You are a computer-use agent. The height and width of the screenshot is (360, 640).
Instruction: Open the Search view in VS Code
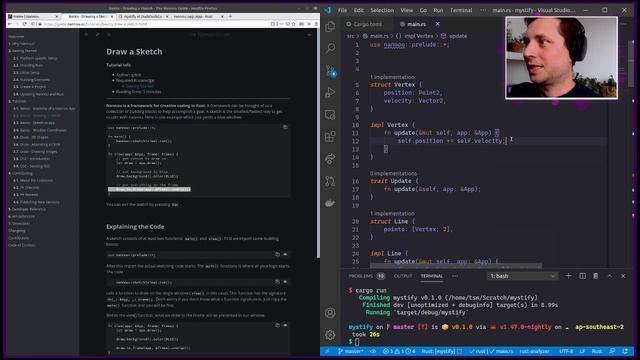[x=330, y=48]
